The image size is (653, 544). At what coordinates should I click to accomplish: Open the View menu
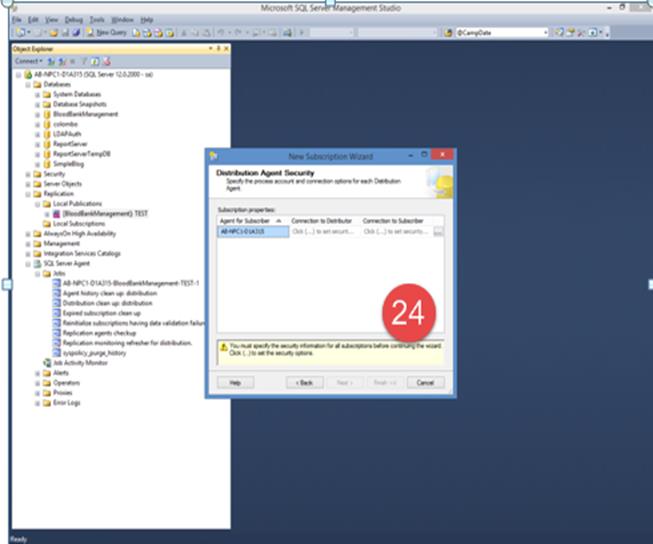51,20
